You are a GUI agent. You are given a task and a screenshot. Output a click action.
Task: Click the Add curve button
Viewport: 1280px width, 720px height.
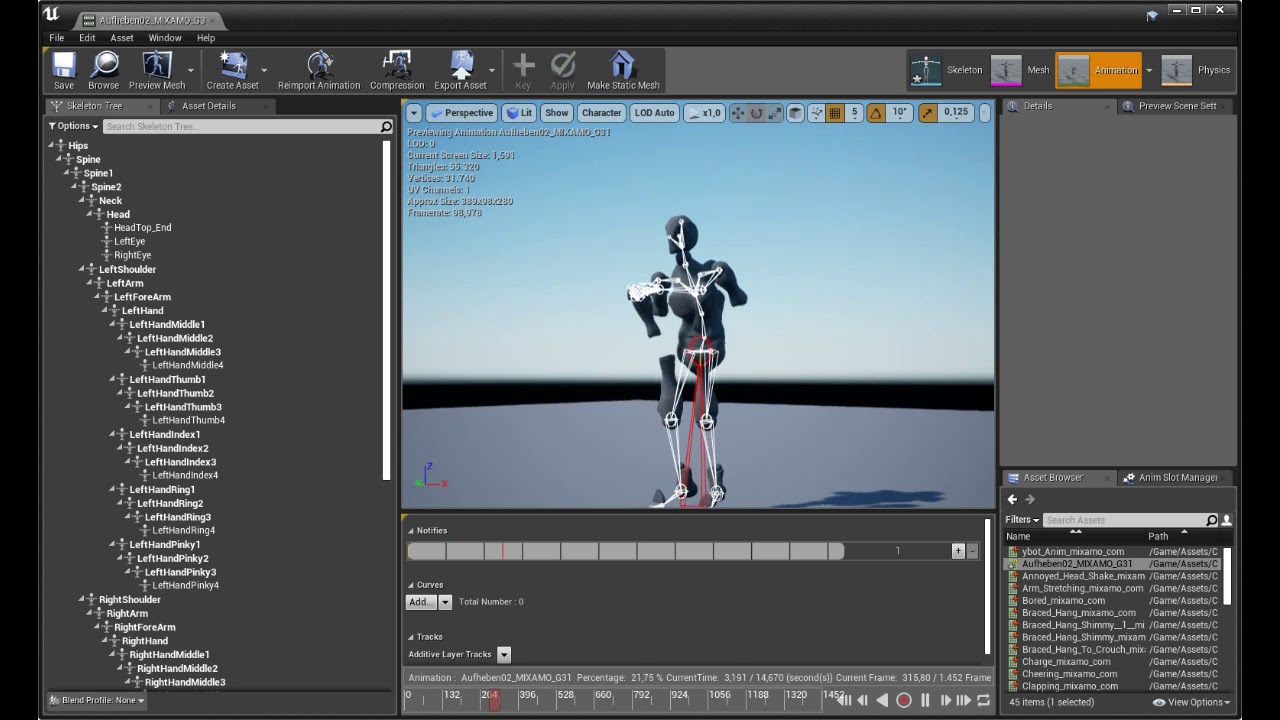[420, 602]
